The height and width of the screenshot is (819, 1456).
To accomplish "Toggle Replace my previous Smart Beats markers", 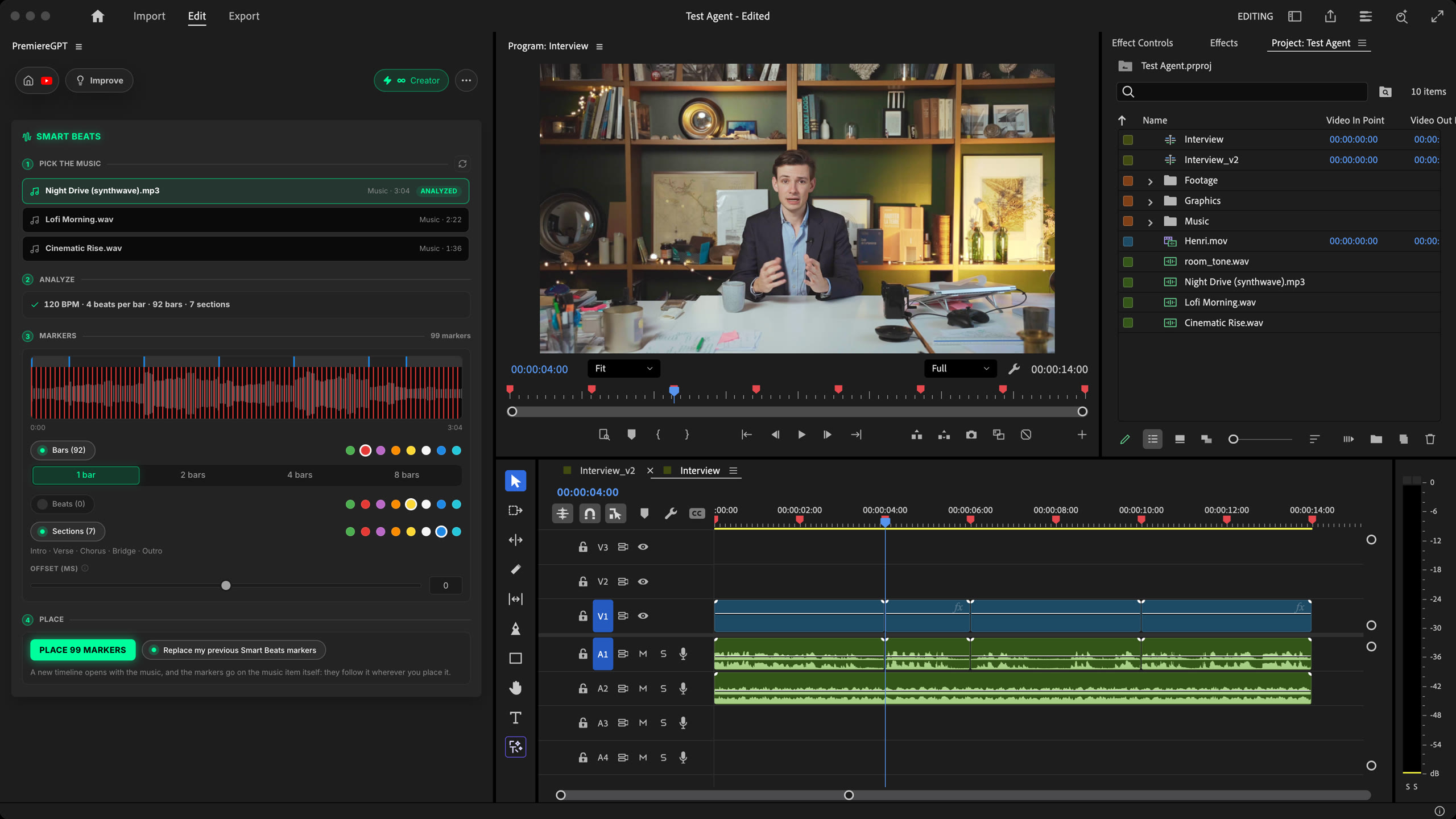I will click(234, 650).
